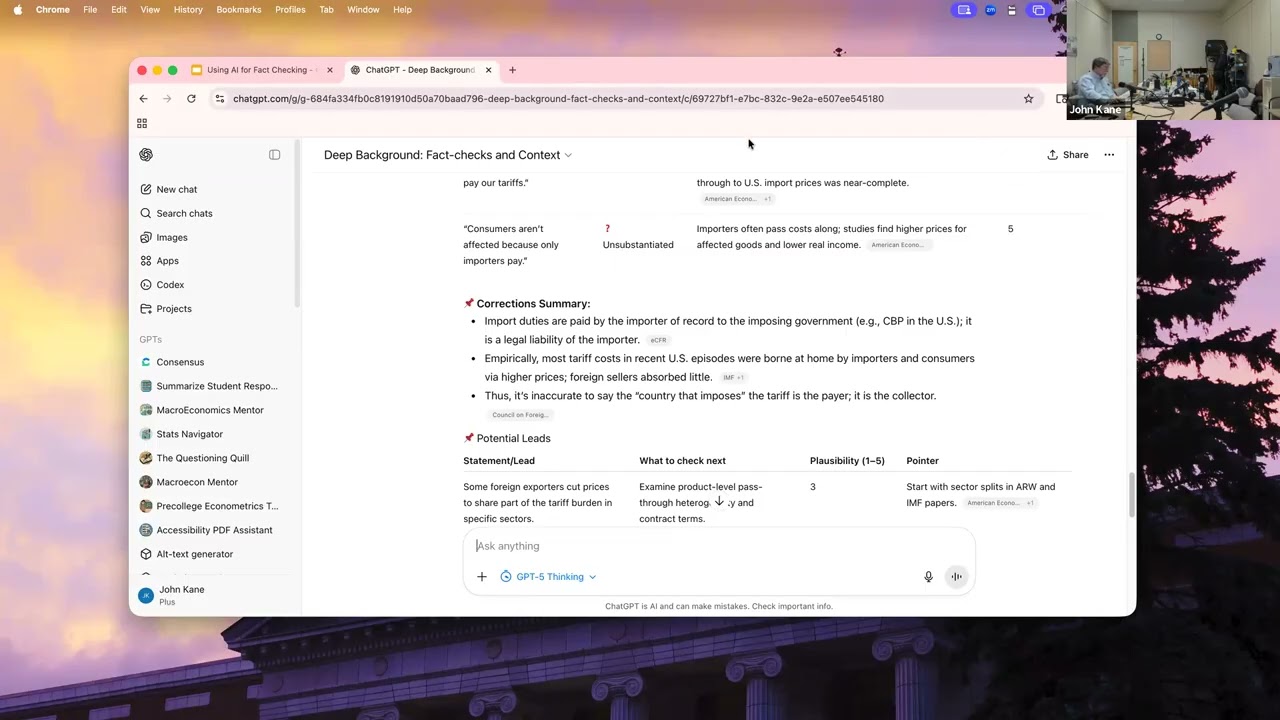The width and height of the screenshot is (1280, 720).
Task: Open Chrome apps grid in bookmarks bar
Action: coord(142,123)
